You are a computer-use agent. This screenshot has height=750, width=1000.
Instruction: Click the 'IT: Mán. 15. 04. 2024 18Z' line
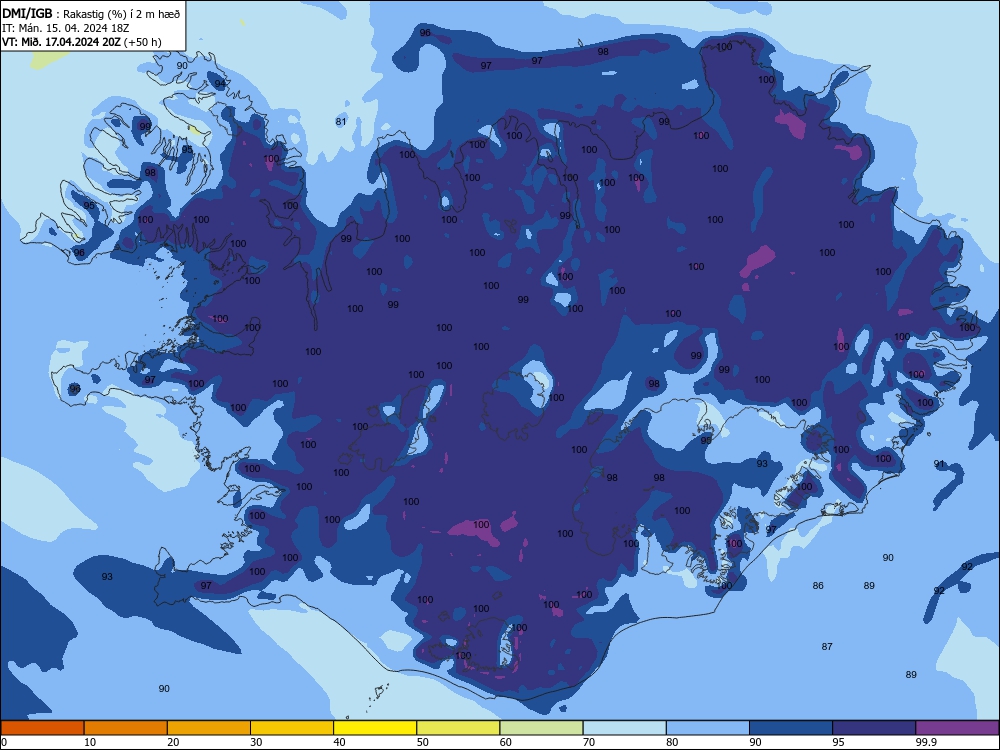tap(66, 28)
